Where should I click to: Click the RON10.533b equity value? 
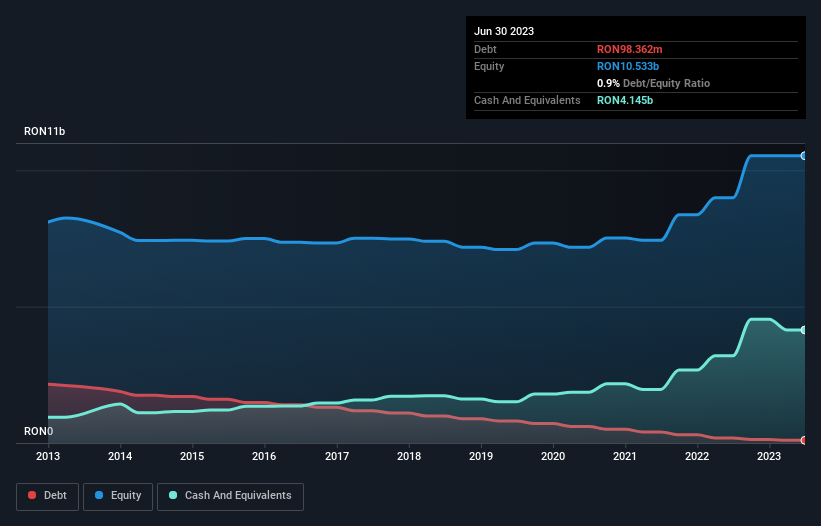628,66
